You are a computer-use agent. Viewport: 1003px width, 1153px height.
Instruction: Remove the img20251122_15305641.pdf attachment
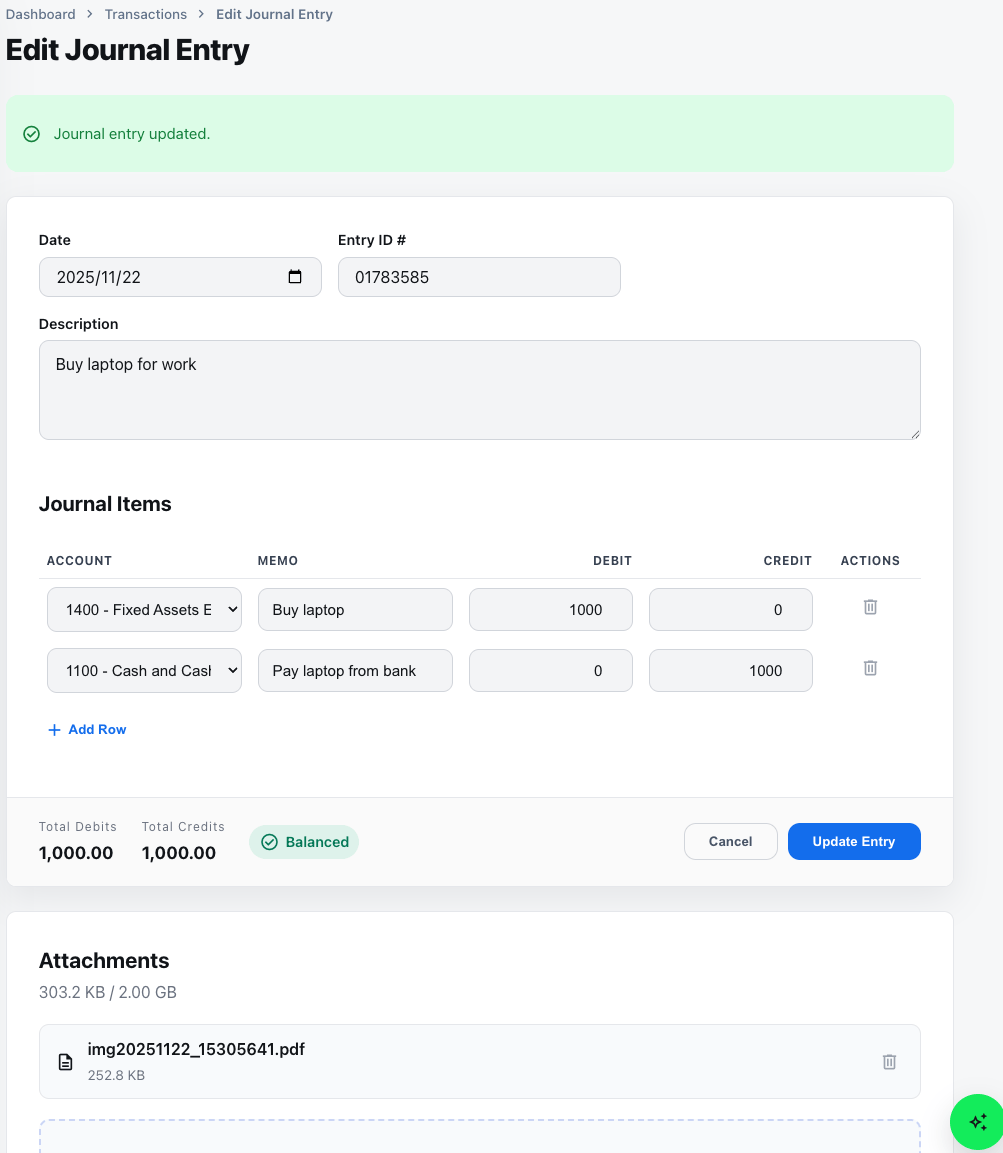pyautogui.click(x=889, y=1062)
